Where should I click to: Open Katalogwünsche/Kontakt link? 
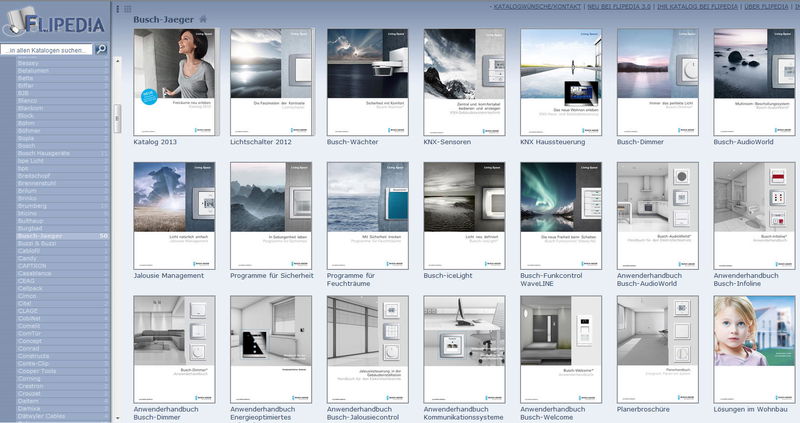point(540,7)
